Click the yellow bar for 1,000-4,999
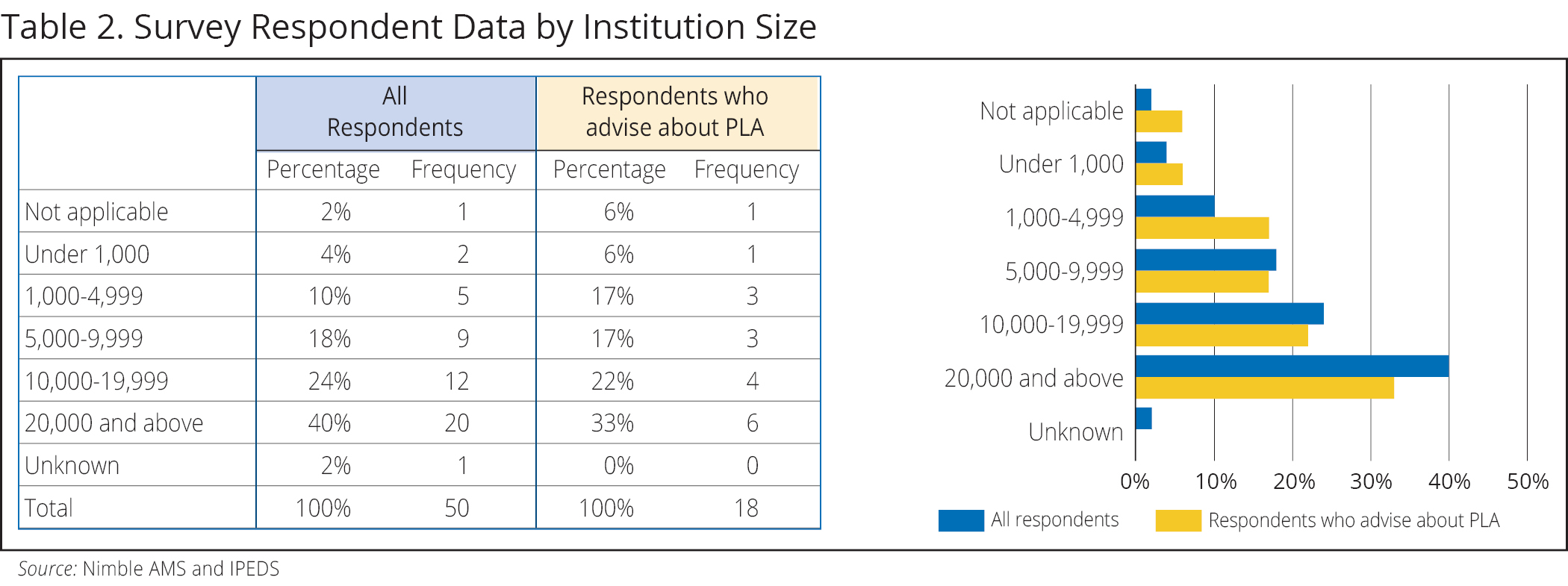 tap(1202, 228)
